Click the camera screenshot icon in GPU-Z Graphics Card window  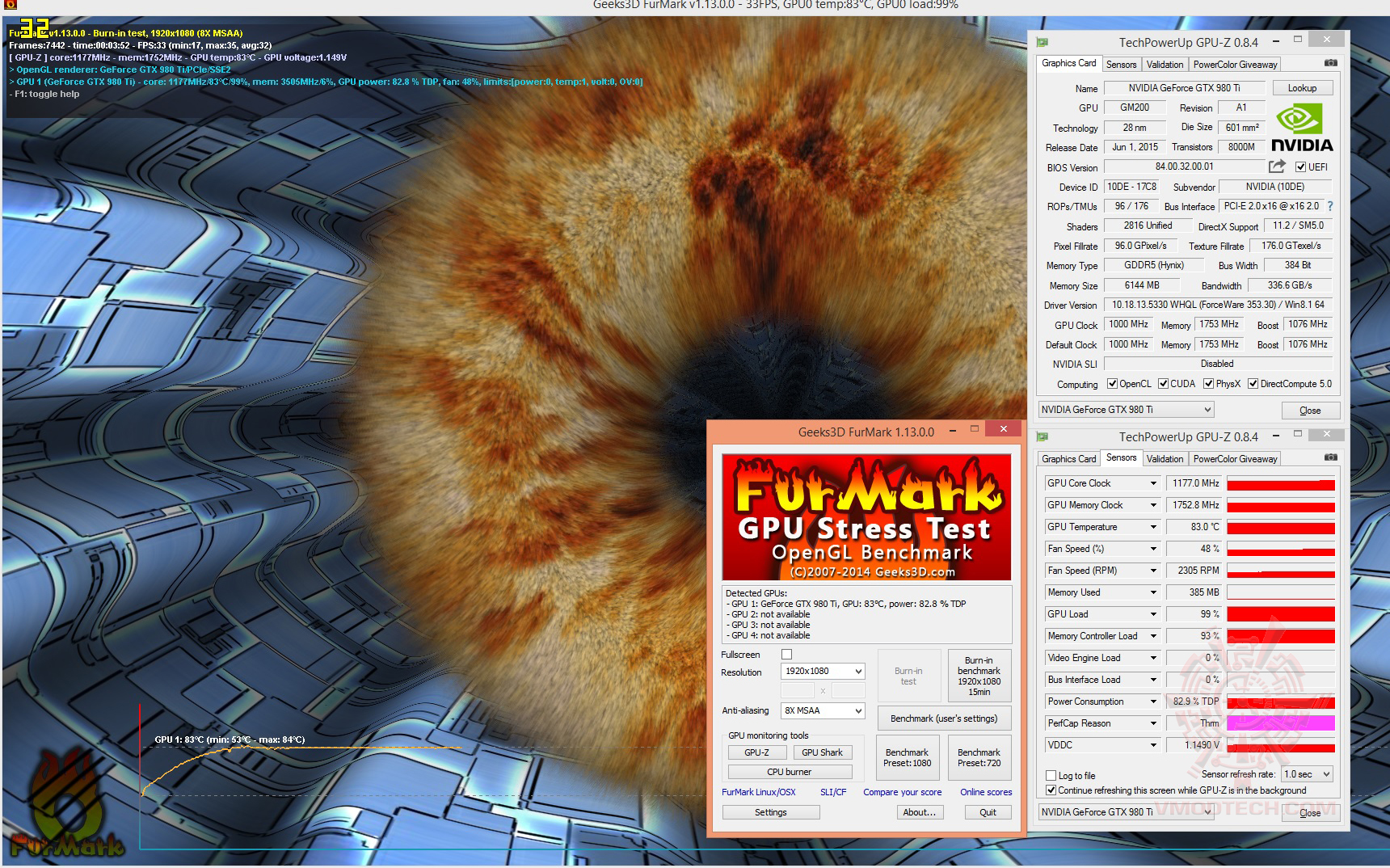pos(1331,63)
